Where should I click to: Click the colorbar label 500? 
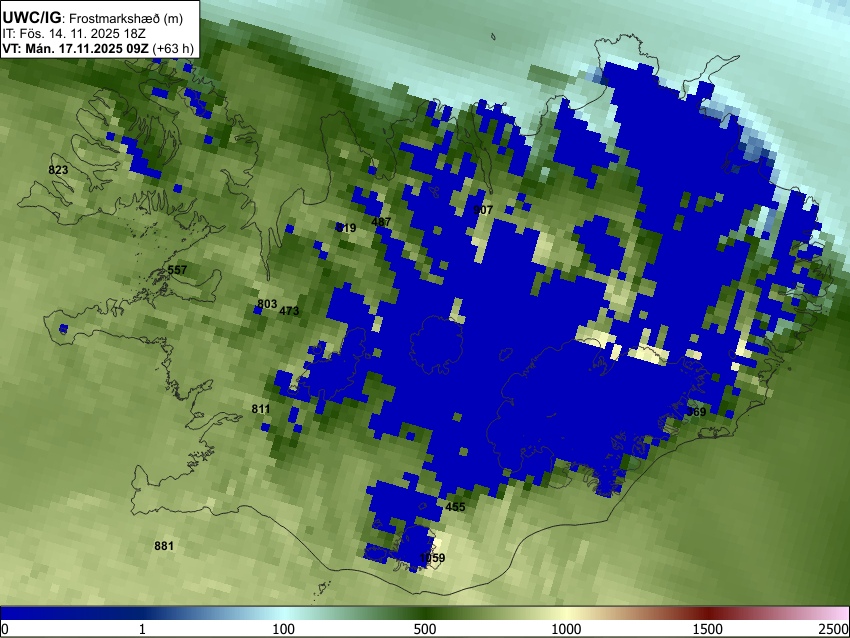pyautogui.click(x=424, y=629)
